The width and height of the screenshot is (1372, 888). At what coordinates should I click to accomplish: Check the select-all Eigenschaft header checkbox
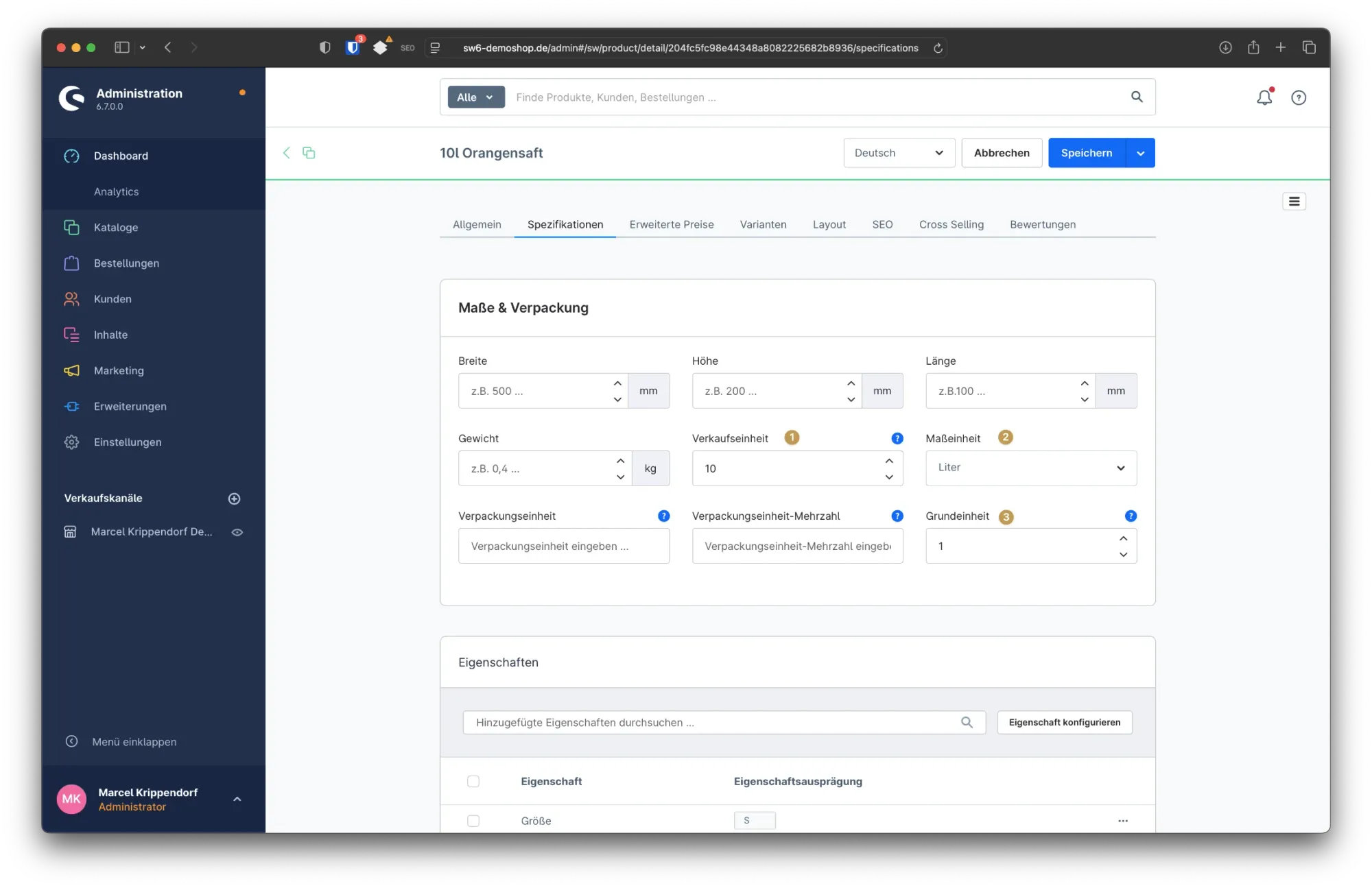[473, 781]
